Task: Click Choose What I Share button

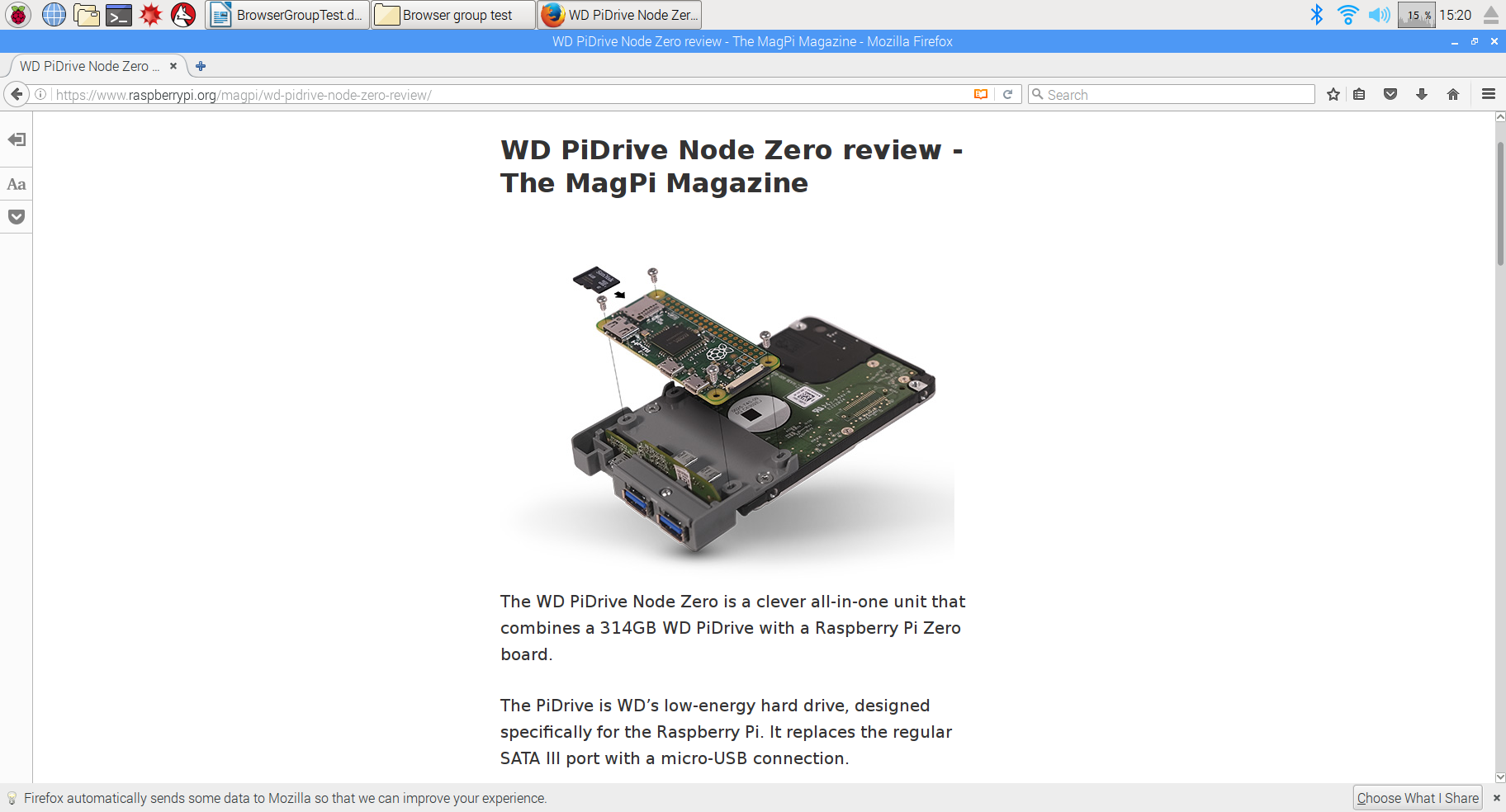Action: (x=1418, y=798)
